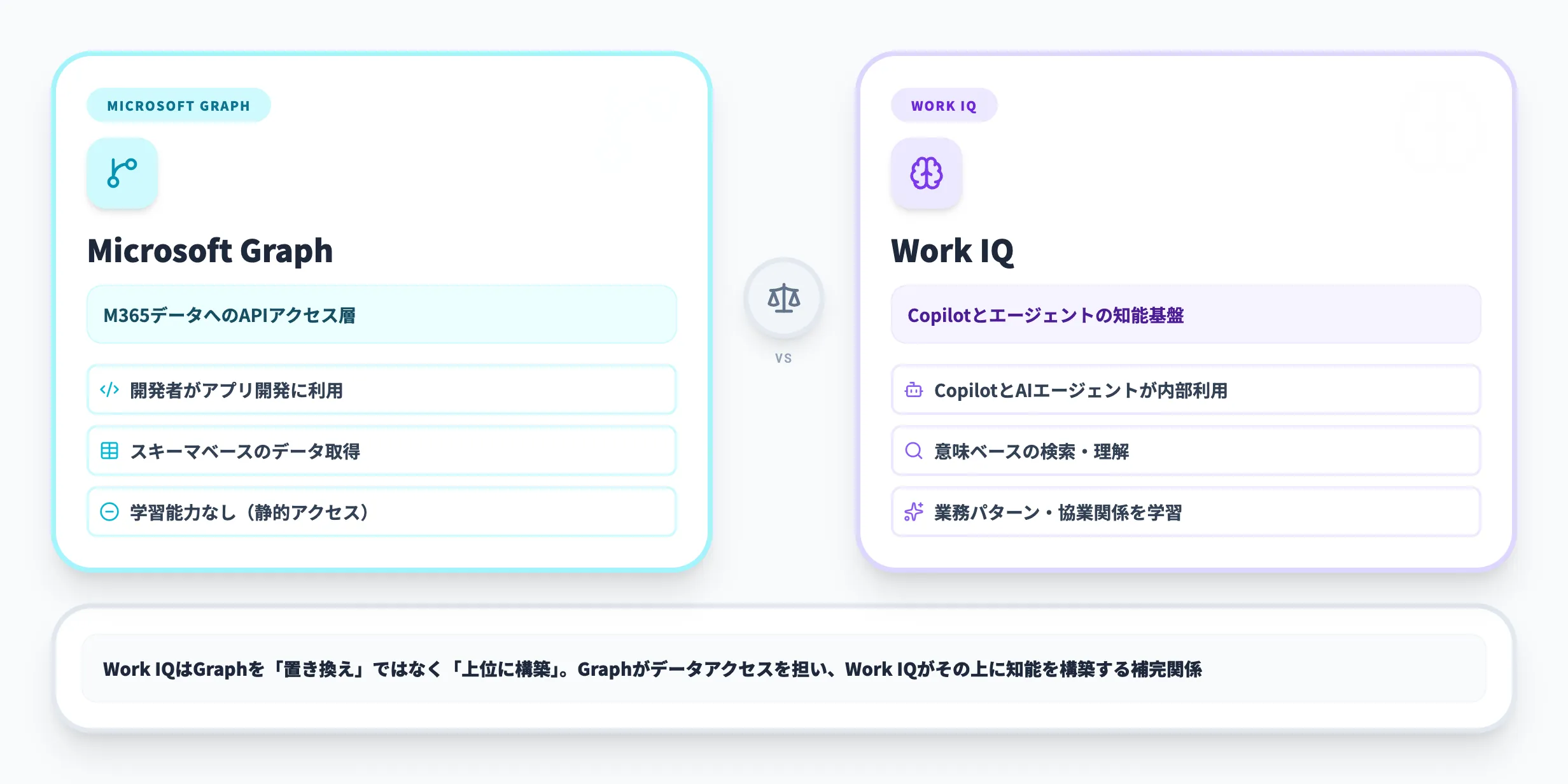Switch to the WORK IQ tab badge

coord(944,105)
